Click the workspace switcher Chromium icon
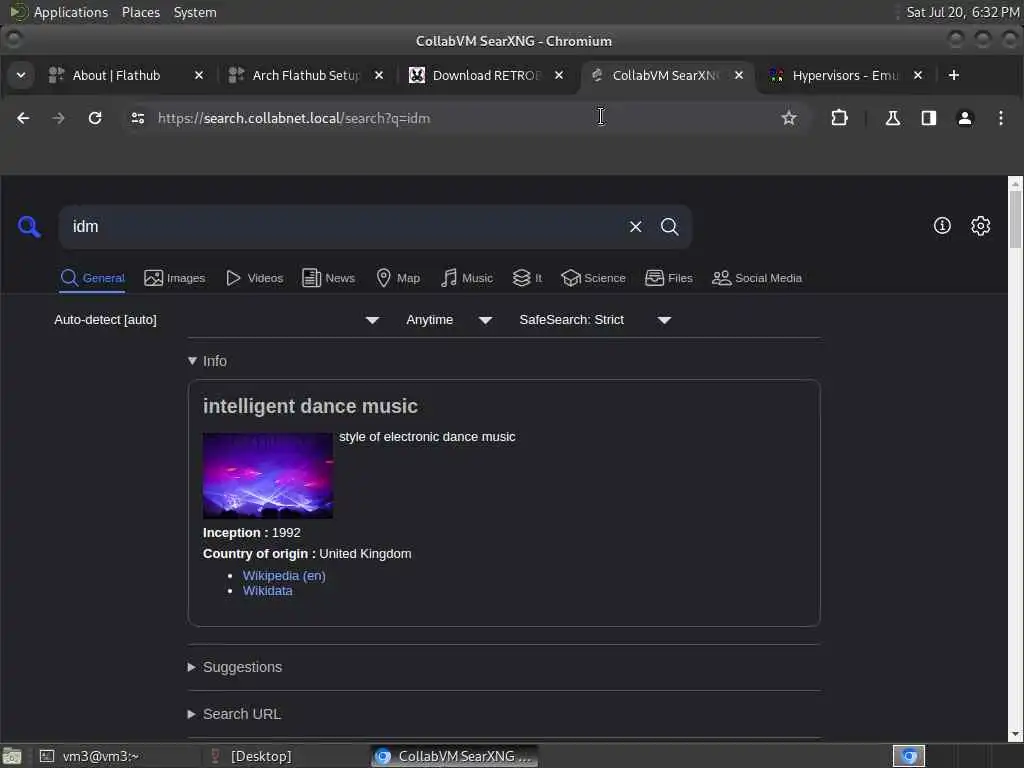 909,756
